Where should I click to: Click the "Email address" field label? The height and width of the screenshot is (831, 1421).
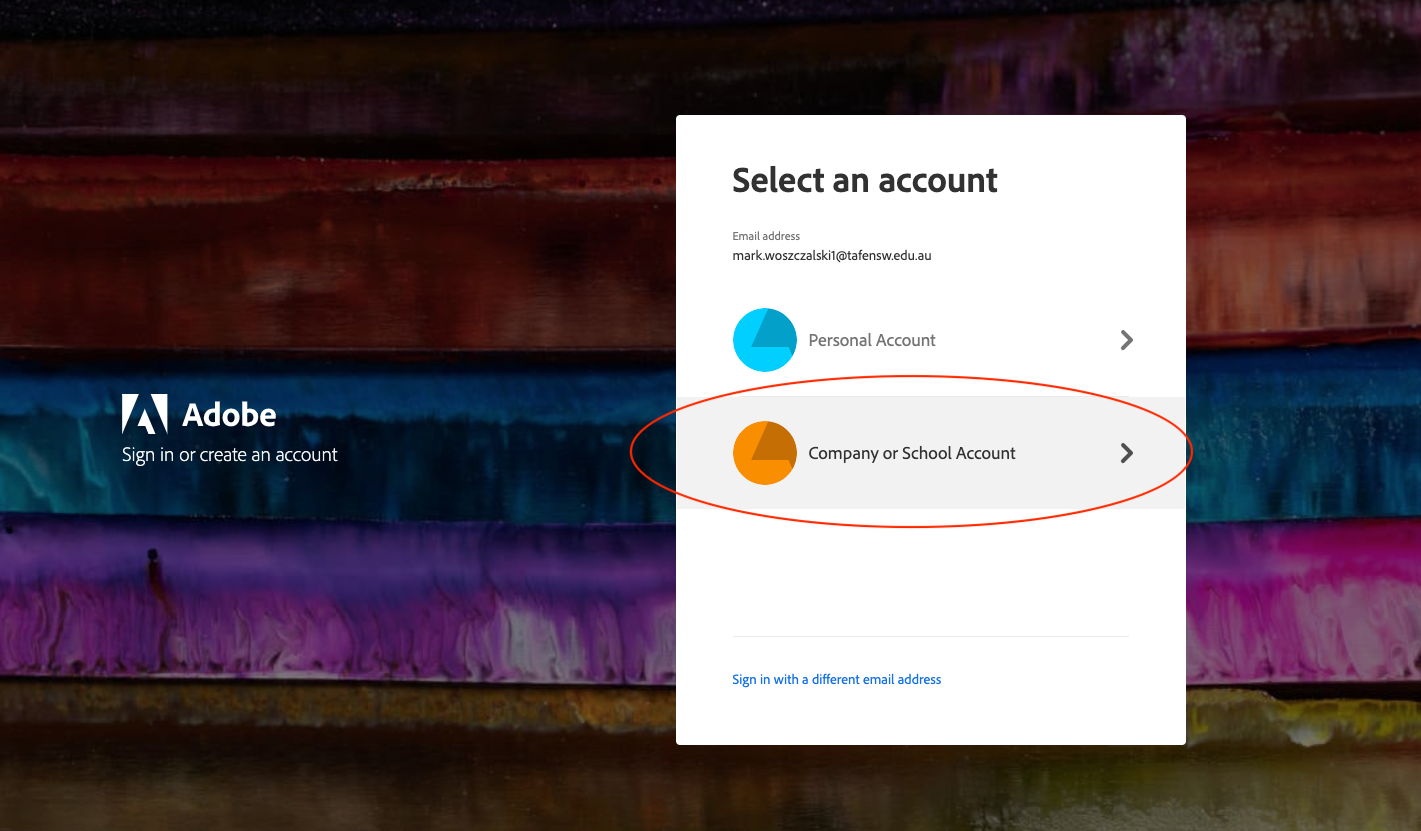coord(766,236)
